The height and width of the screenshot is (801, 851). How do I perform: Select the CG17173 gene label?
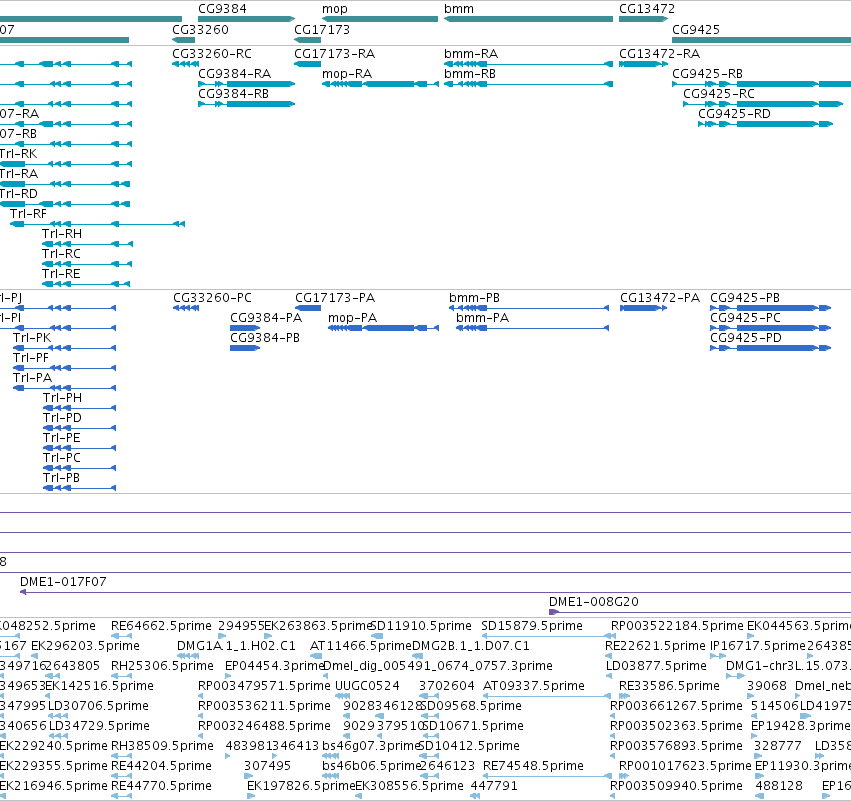[322, 29]
